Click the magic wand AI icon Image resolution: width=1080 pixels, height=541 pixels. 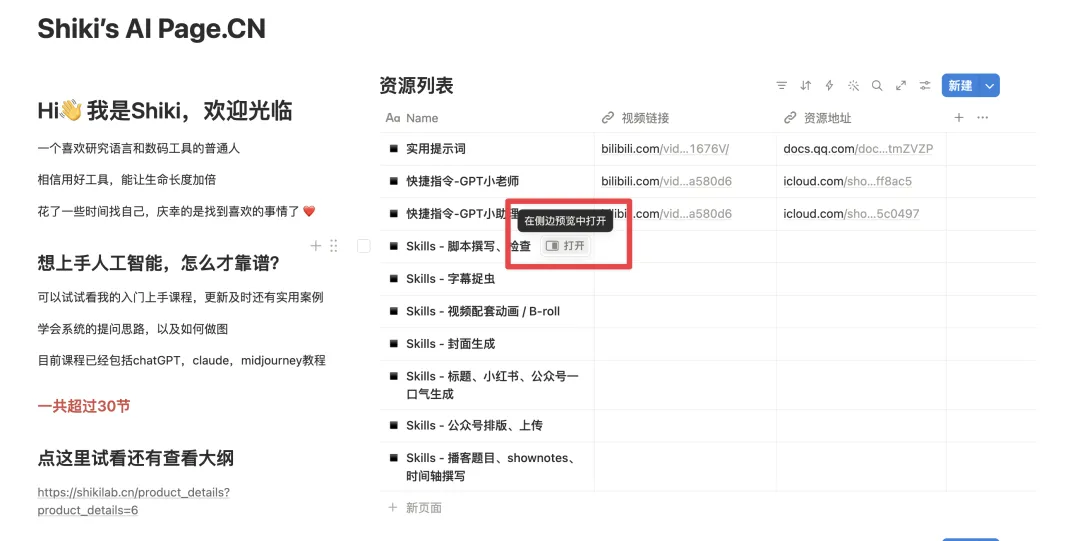coord(853,86)
